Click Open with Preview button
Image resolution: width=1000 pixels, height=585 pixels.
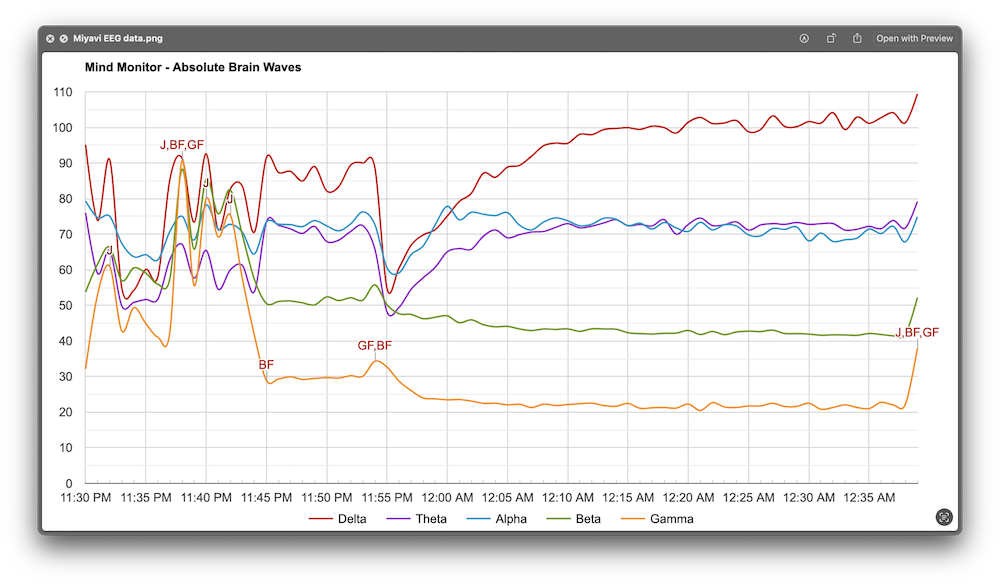914,39
